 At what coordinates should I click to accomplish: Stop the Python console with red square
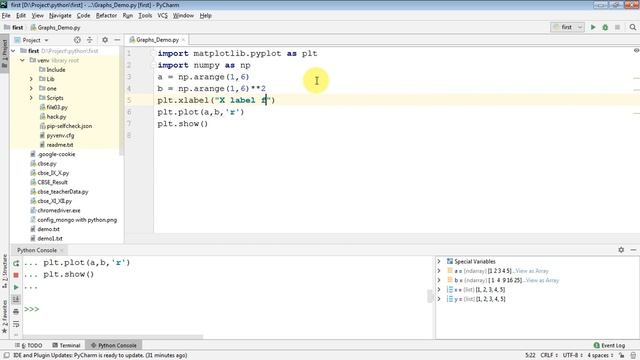pos(16,275)
